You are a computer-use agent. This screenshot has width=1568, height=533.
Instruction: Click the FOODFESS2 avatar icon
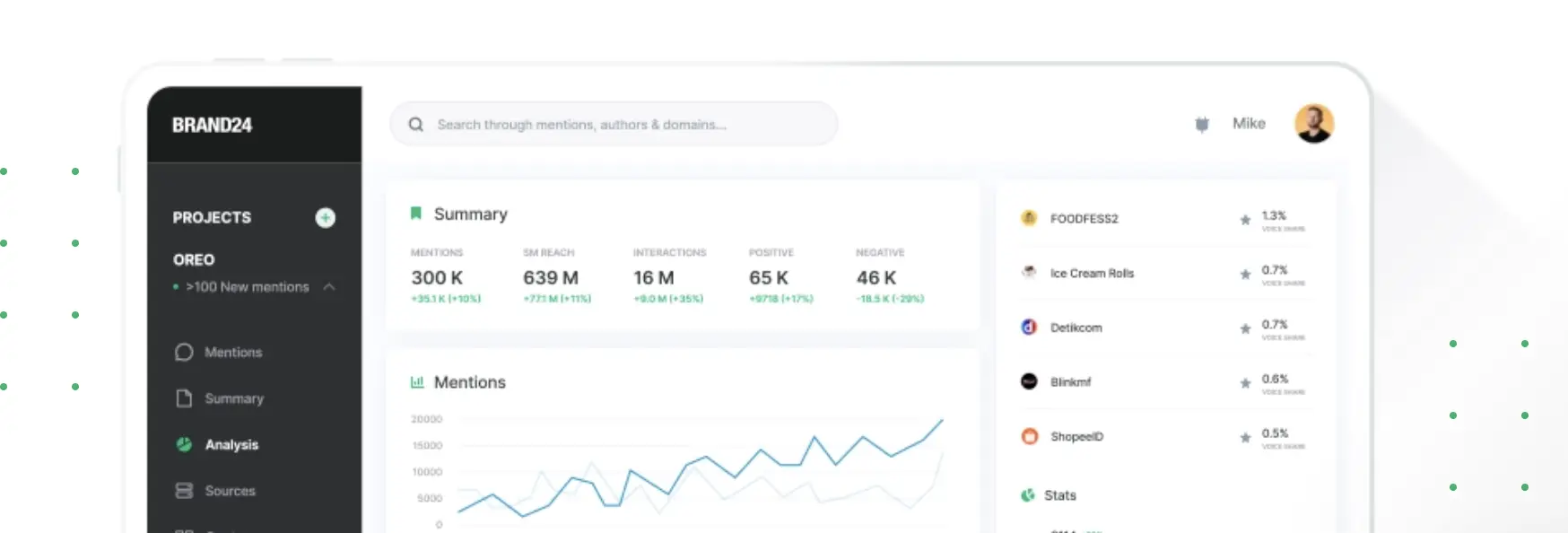point(1029,218)
